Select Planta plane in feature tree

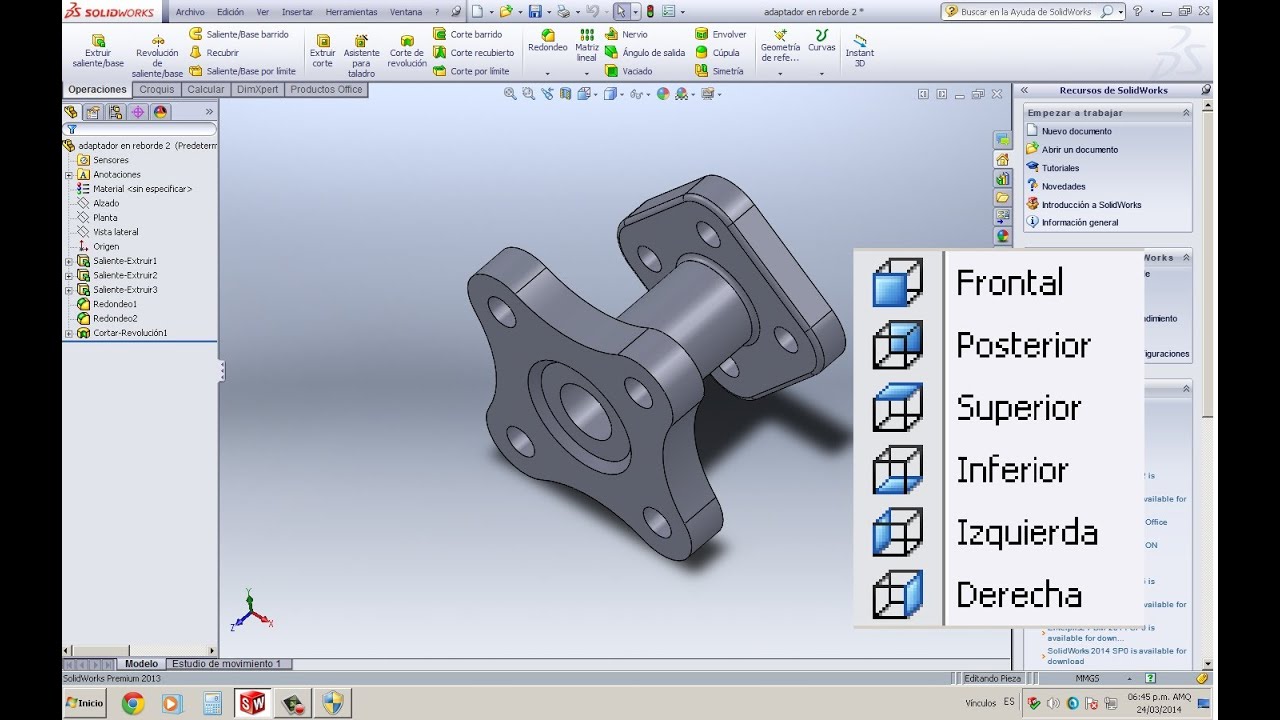click(97, 217)
